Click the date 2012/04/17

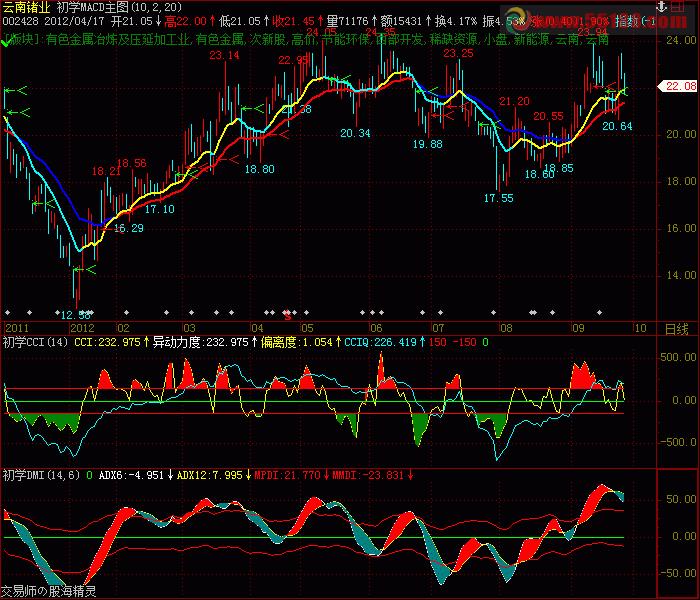point(74,21)
